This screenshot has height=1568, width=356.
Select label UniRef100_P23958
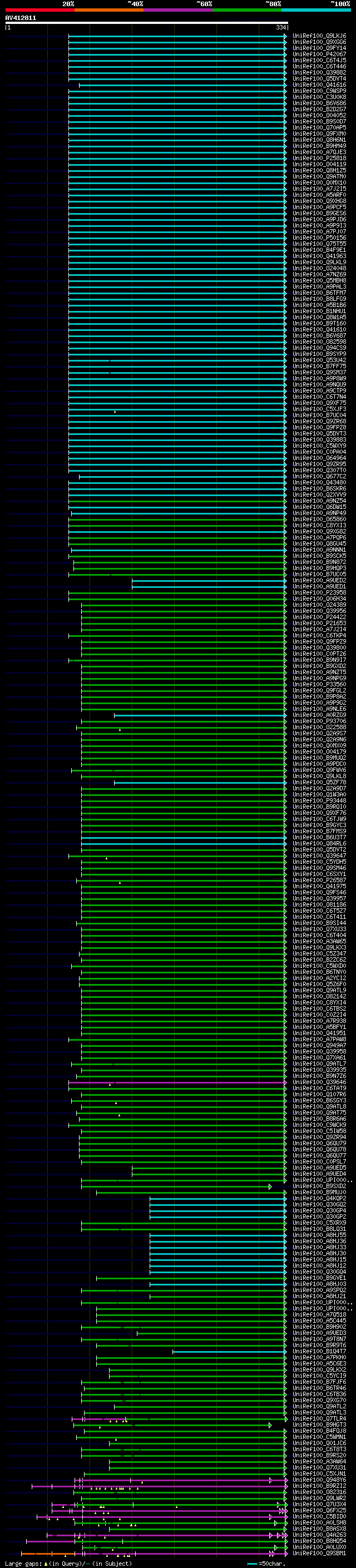319,593
